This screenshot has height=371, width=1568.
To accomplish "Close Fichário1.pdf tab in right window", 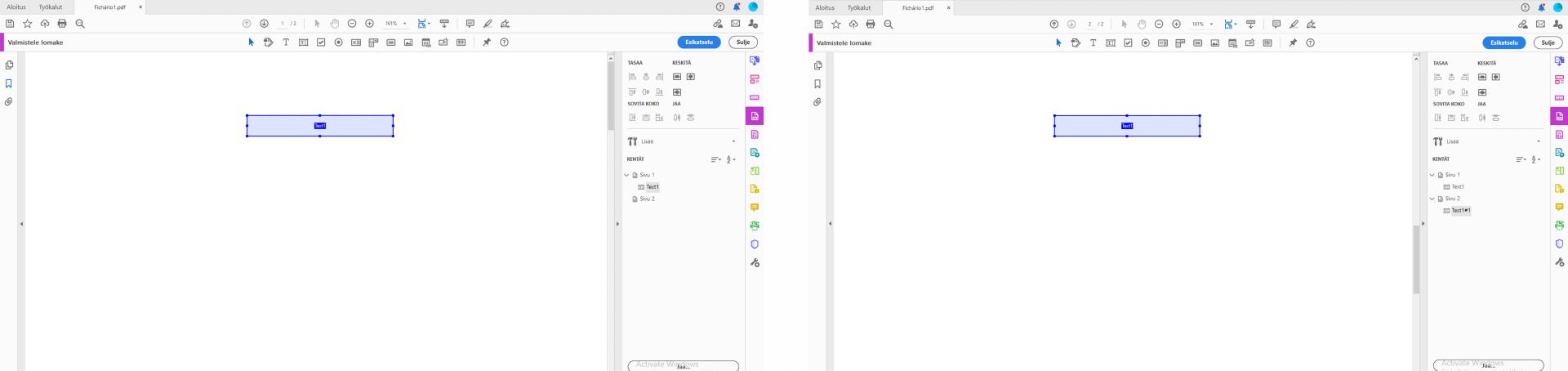I will click(x=949, y=7).
